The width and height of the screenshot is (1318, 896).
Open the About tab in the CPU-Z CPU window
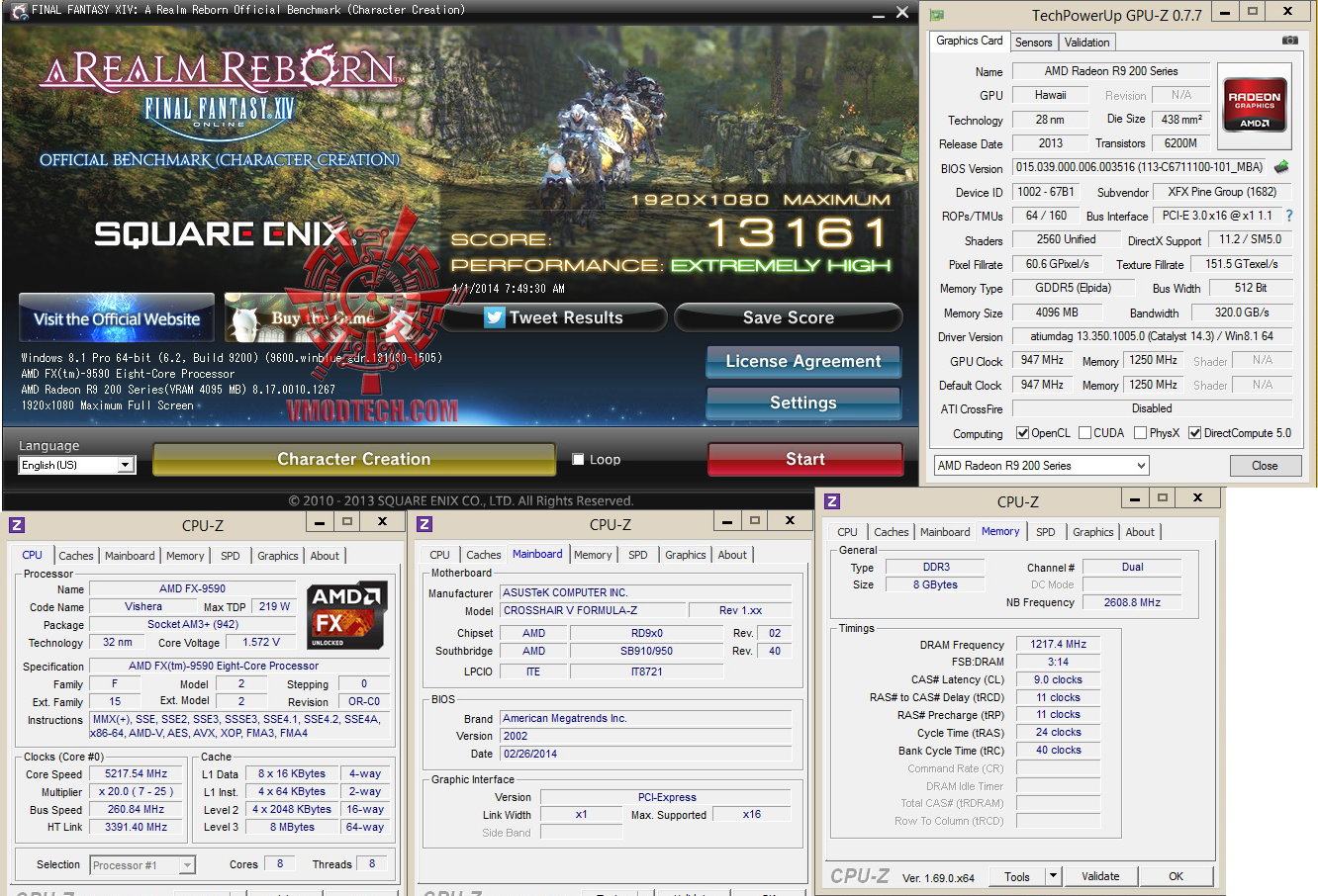tap(325, 556)
